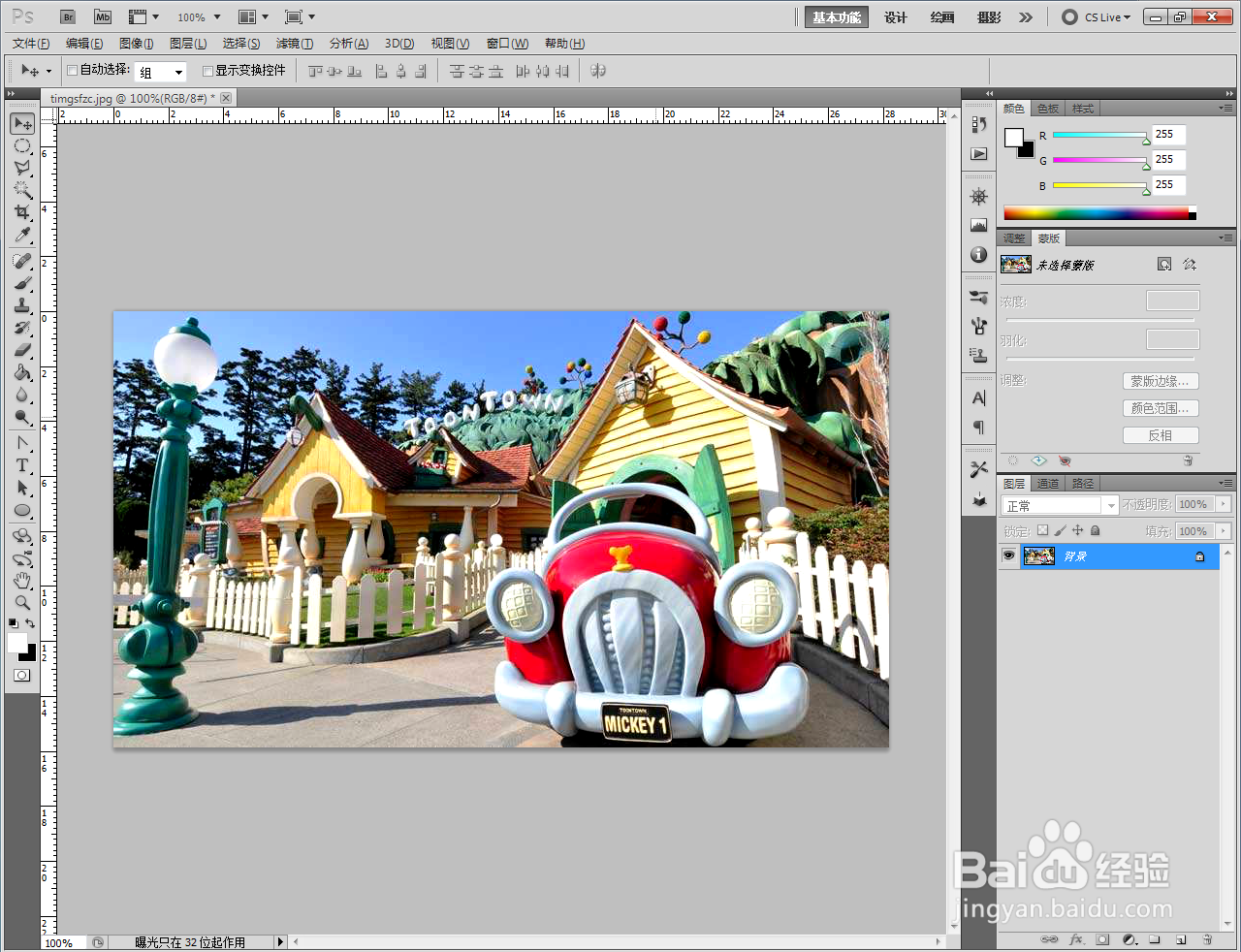Screen dimensions: 1241x952
Task: Set foreground color in Color panel
Action: point(1013,138)
